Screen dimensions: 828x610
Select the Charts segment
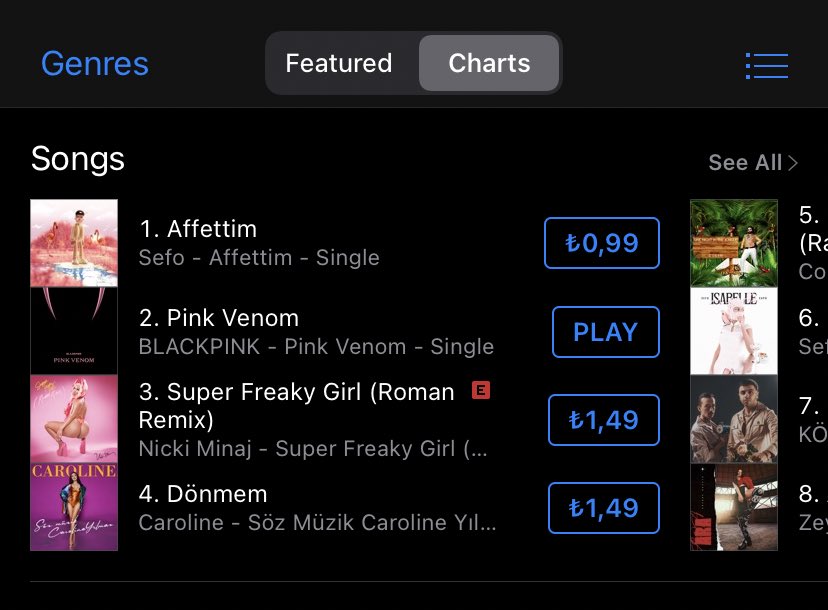pyautogui.click(x=489, y=63)
